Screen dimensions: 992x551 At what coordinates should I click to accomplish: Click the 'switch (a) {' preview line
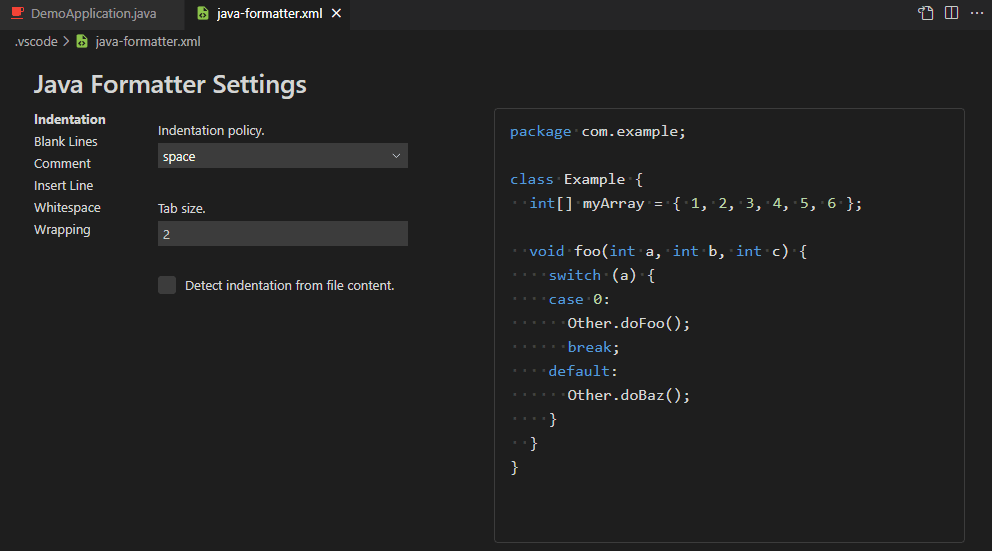click(602, 276)
